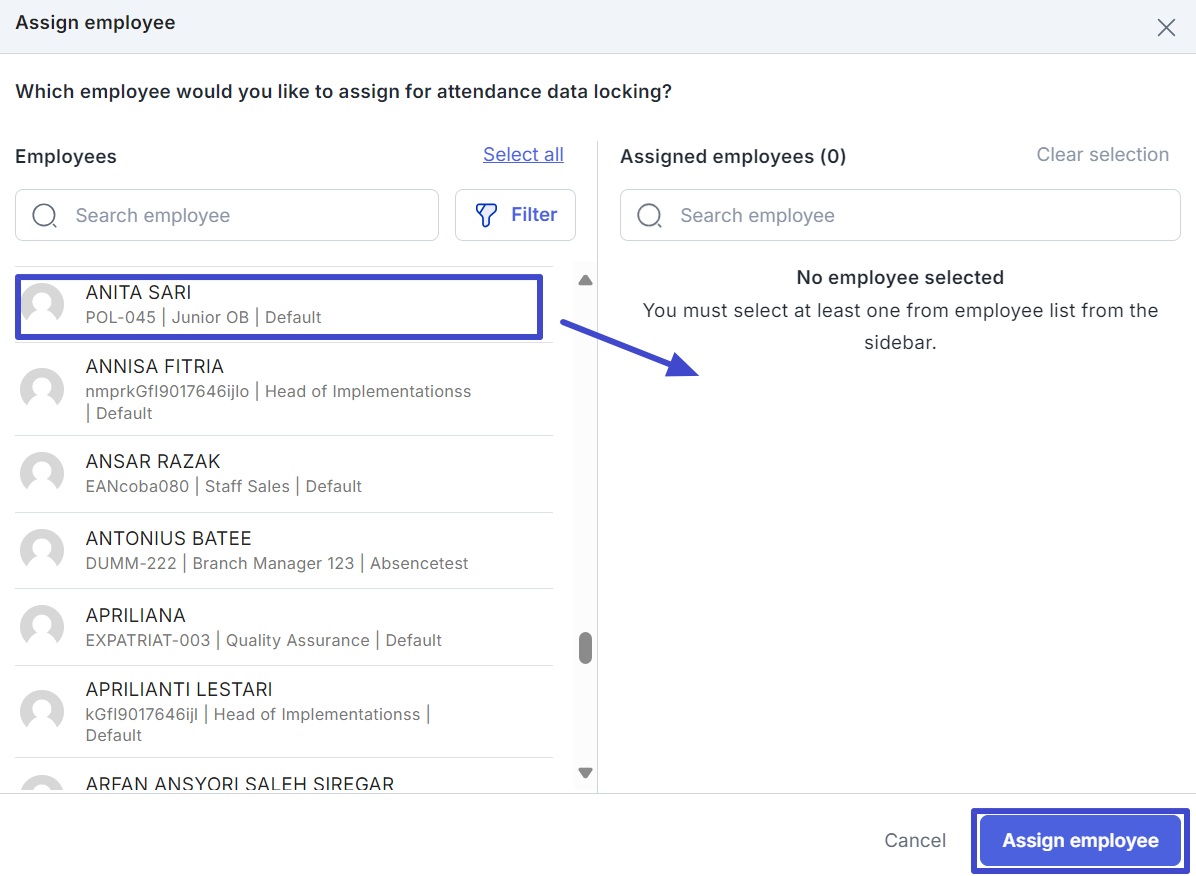
Task: Click the employee list scroll up arrow
Action: pos(585,280)
